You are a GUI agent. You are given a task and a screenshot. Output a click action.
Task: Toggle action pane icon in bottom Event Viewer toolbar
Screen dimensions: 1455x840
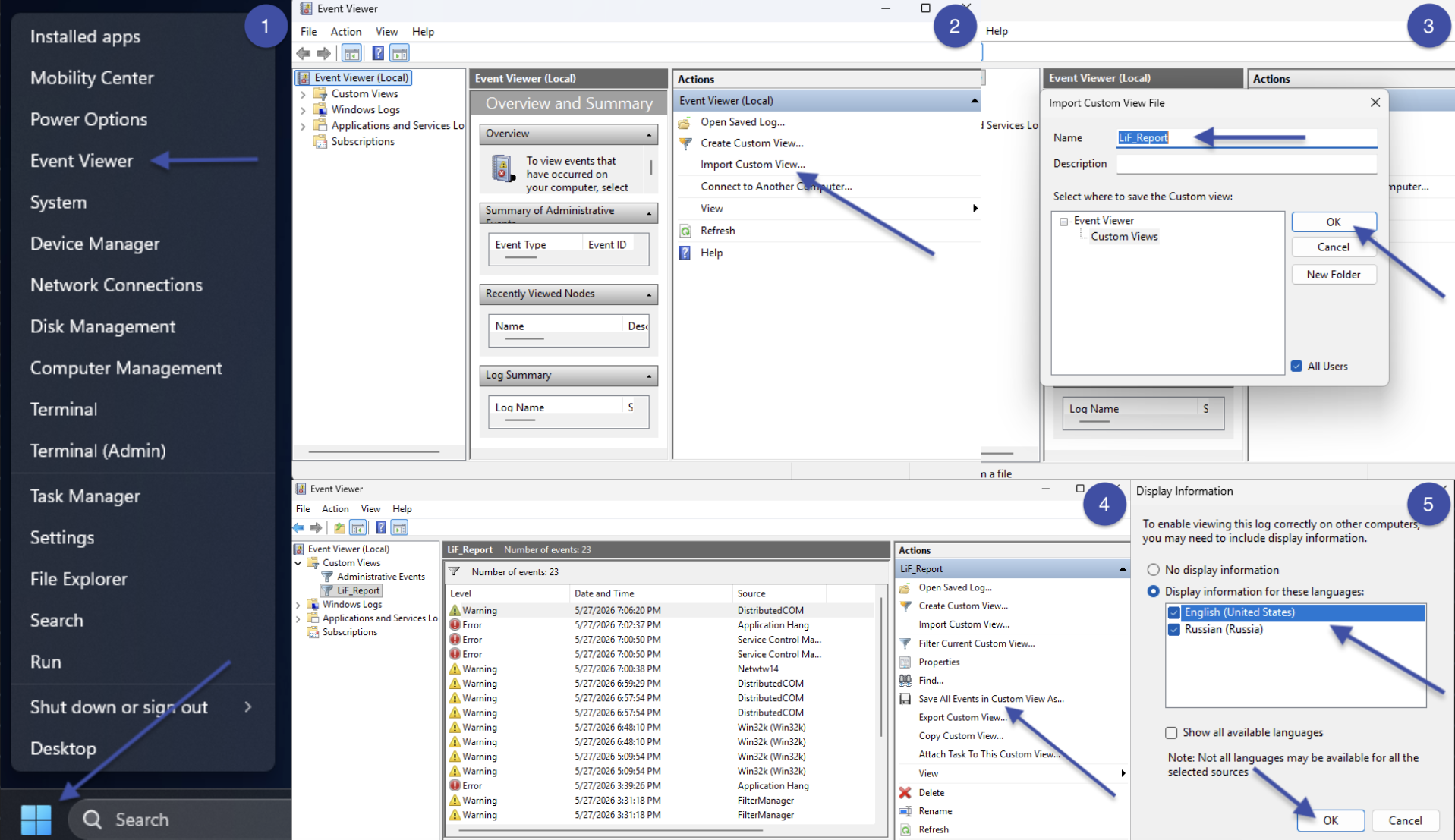point(400,527)
